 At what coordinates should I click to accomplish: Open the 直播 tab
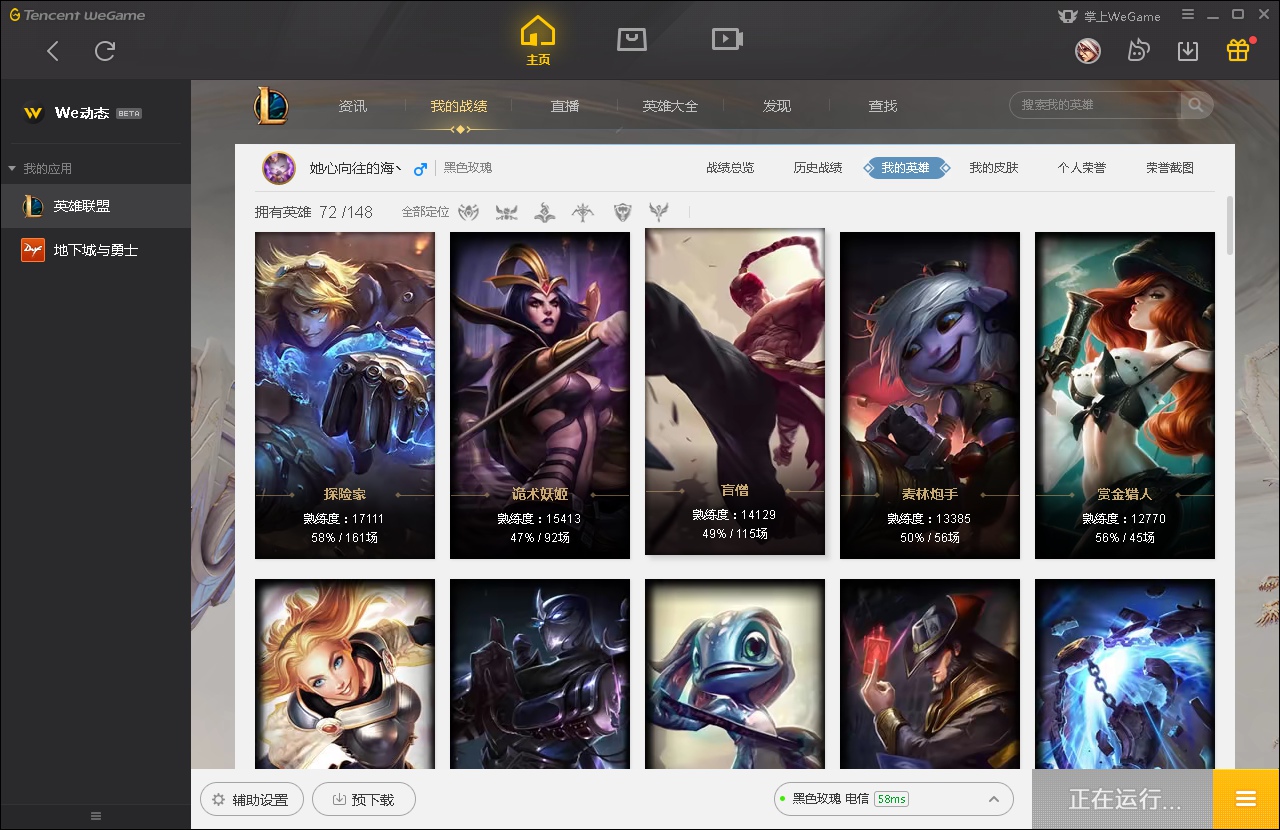pyautogui.click(x=565, y=106)
